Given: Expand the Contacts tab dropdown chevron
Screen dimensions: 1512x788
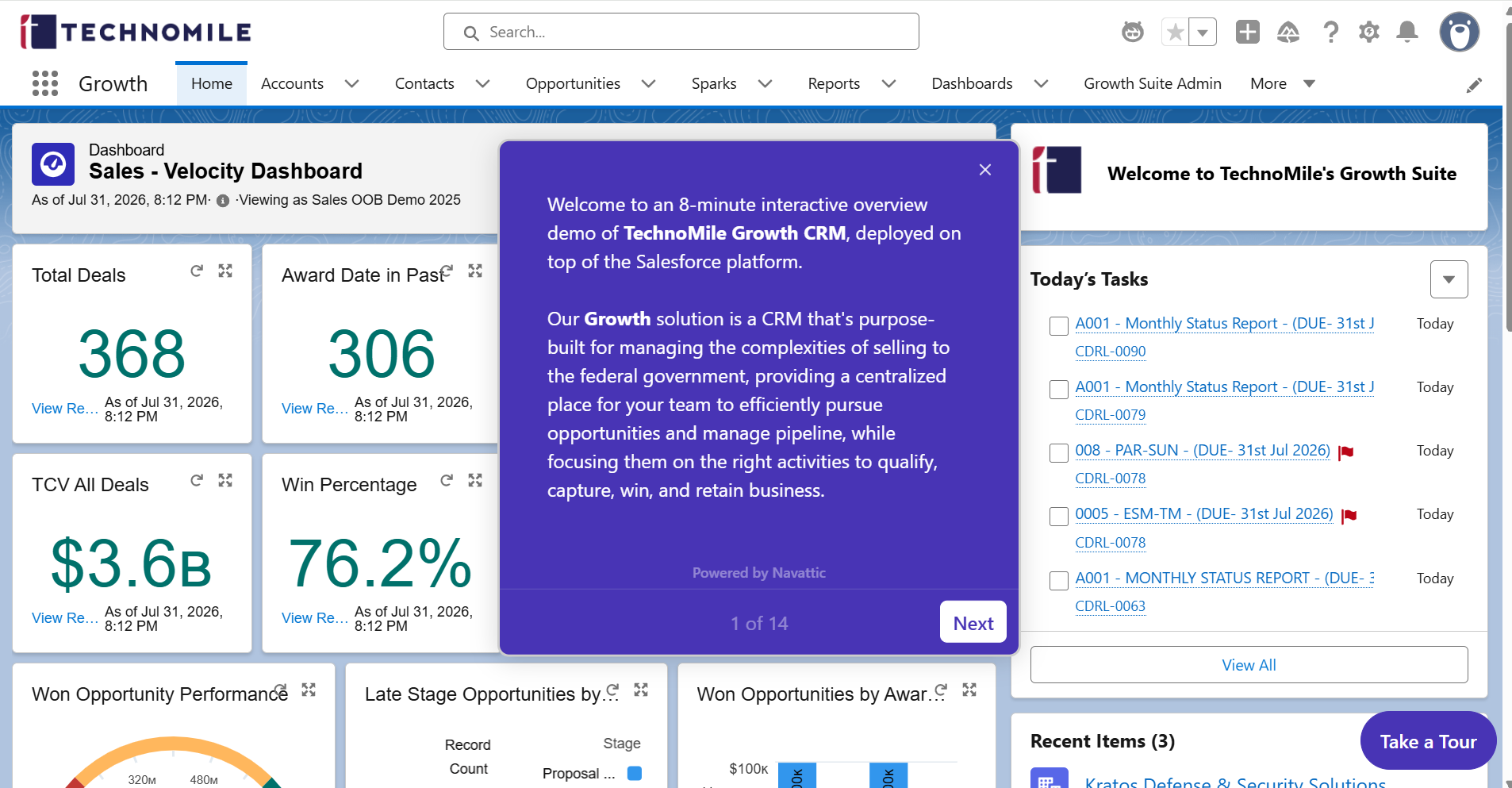Looking at the screenshot, I should coord(482,84).
